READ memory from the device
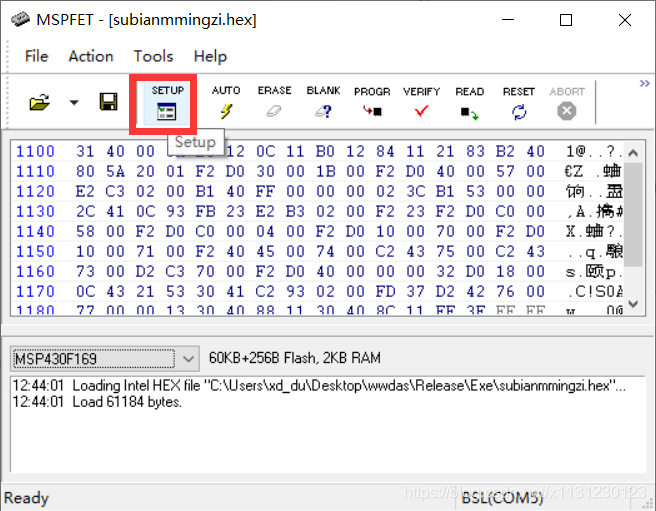Screen dimensions: 656x511 tap(470, 104)
